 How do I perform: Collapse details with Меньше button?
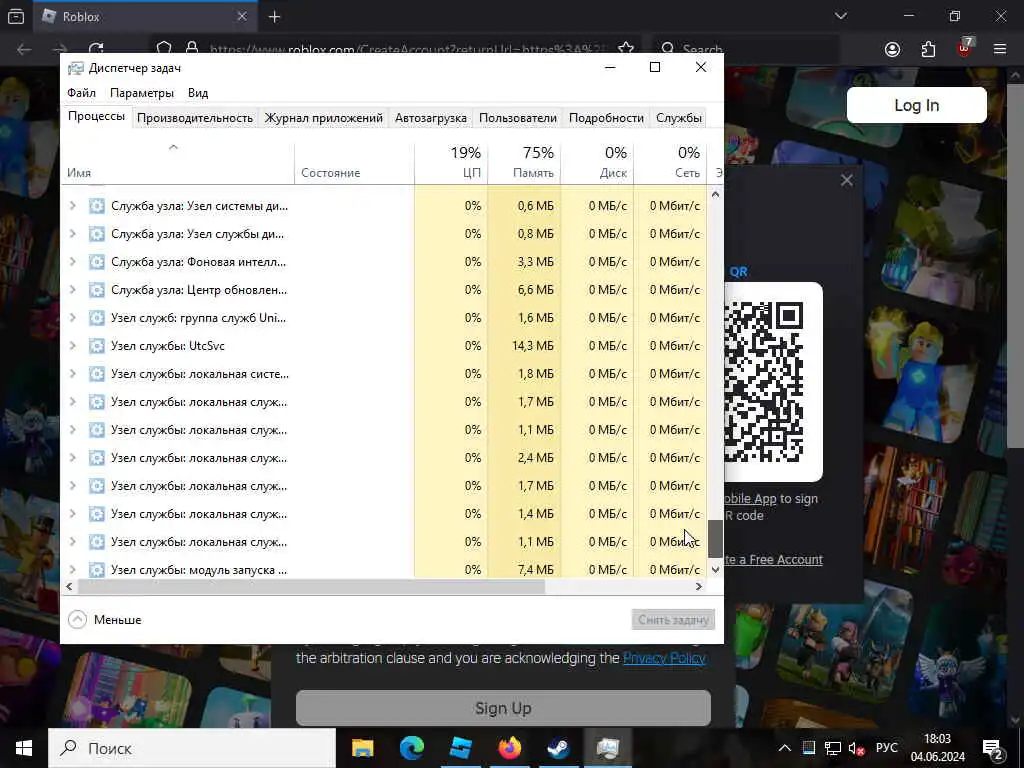(x=104, y=619)
